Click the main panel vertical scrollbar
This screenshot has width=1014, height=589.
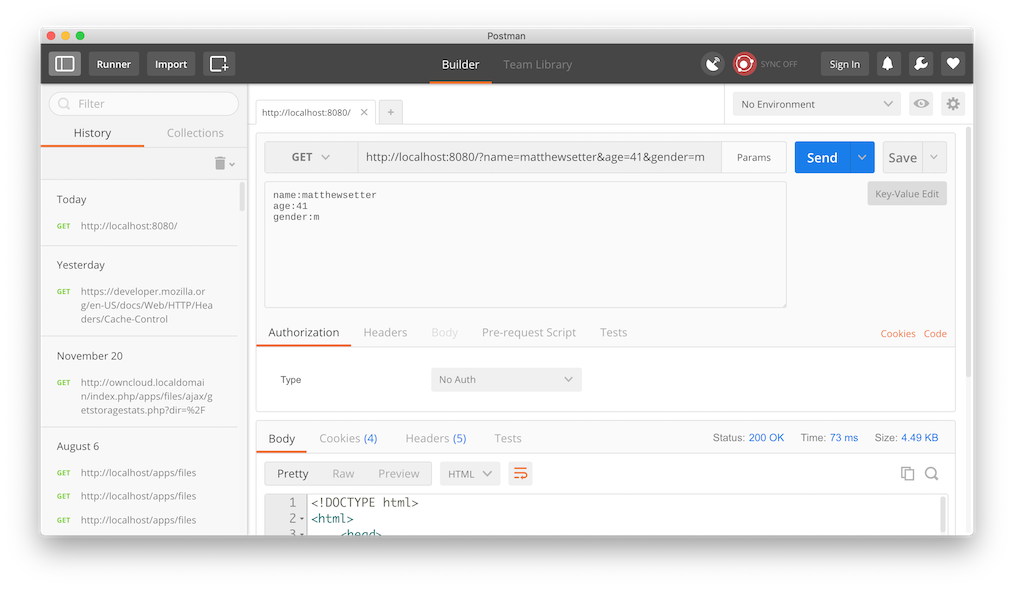tap(968, 252)
